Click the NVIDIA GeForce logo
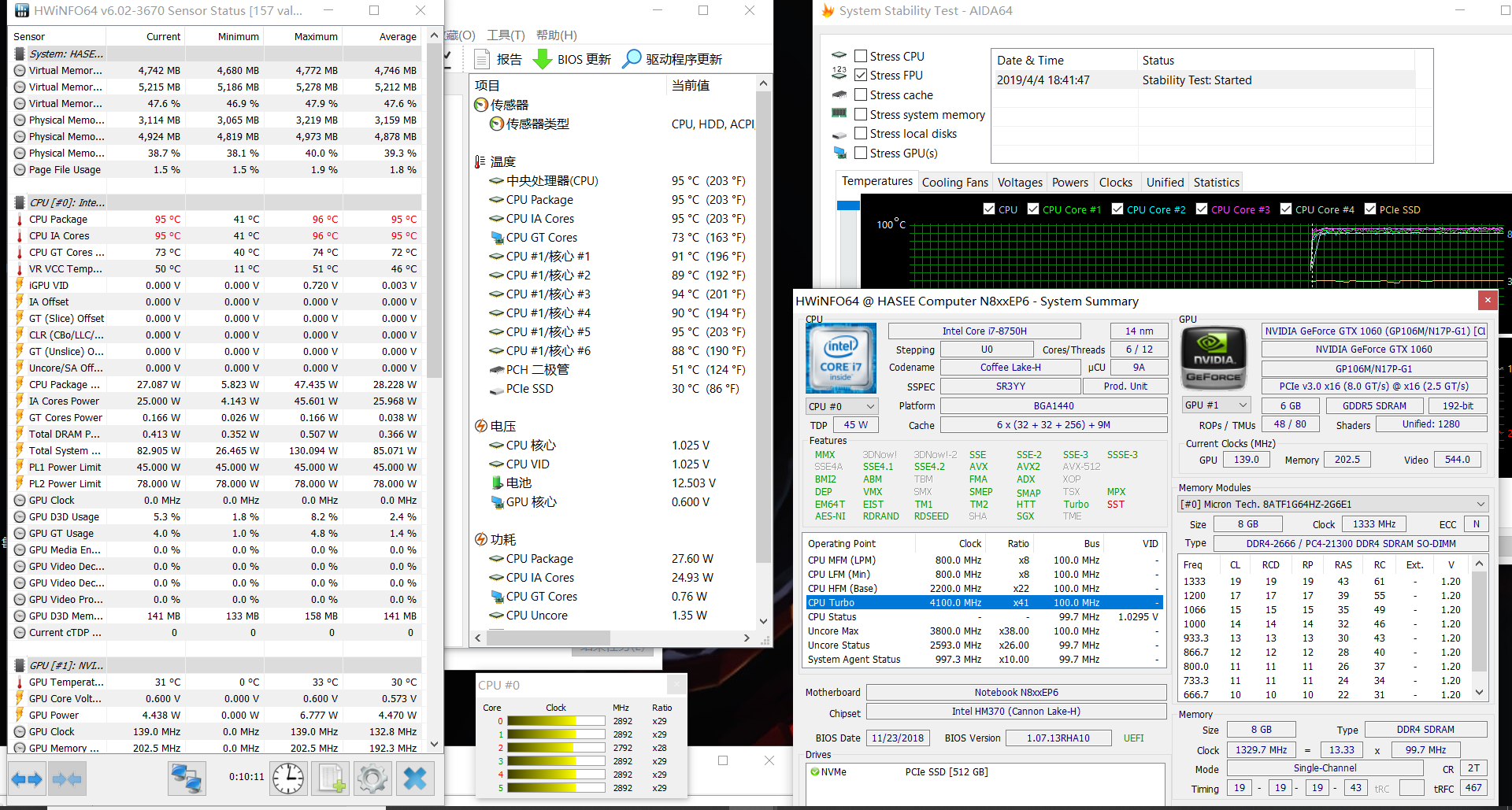 1214,358
